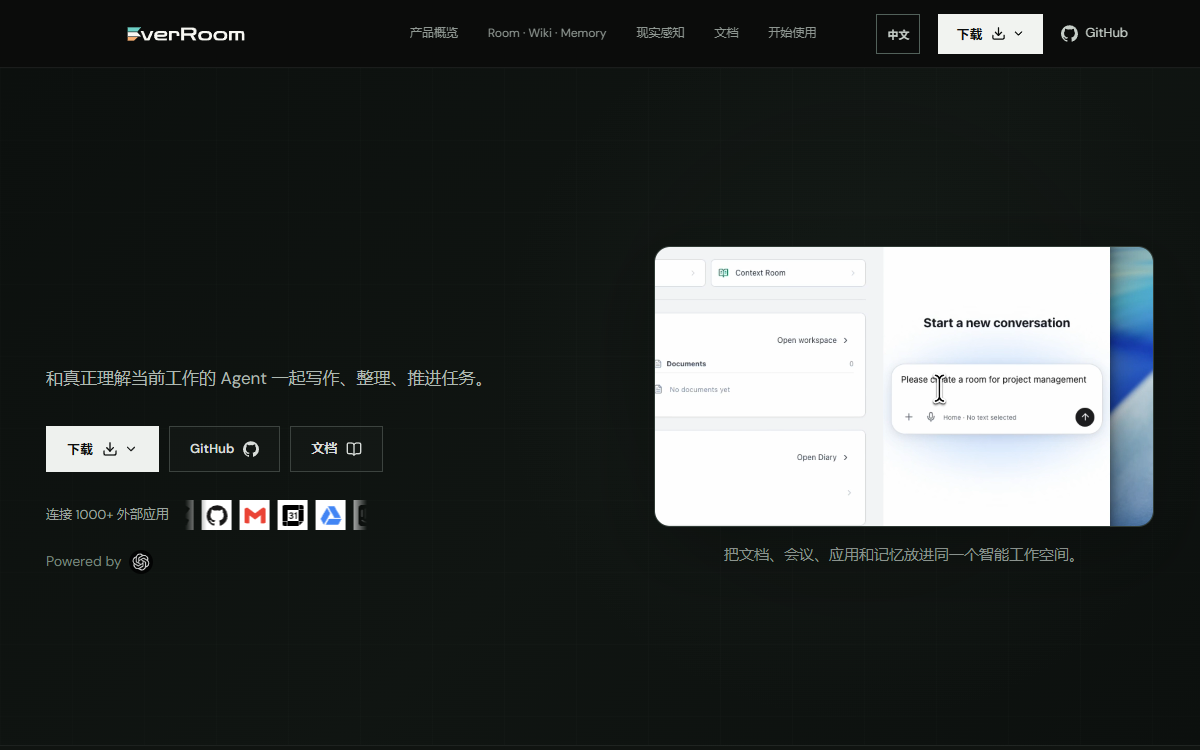Click the microphone icon in chat box
The height and width of the screenshot is (750, 1200).
pos(931,417)
